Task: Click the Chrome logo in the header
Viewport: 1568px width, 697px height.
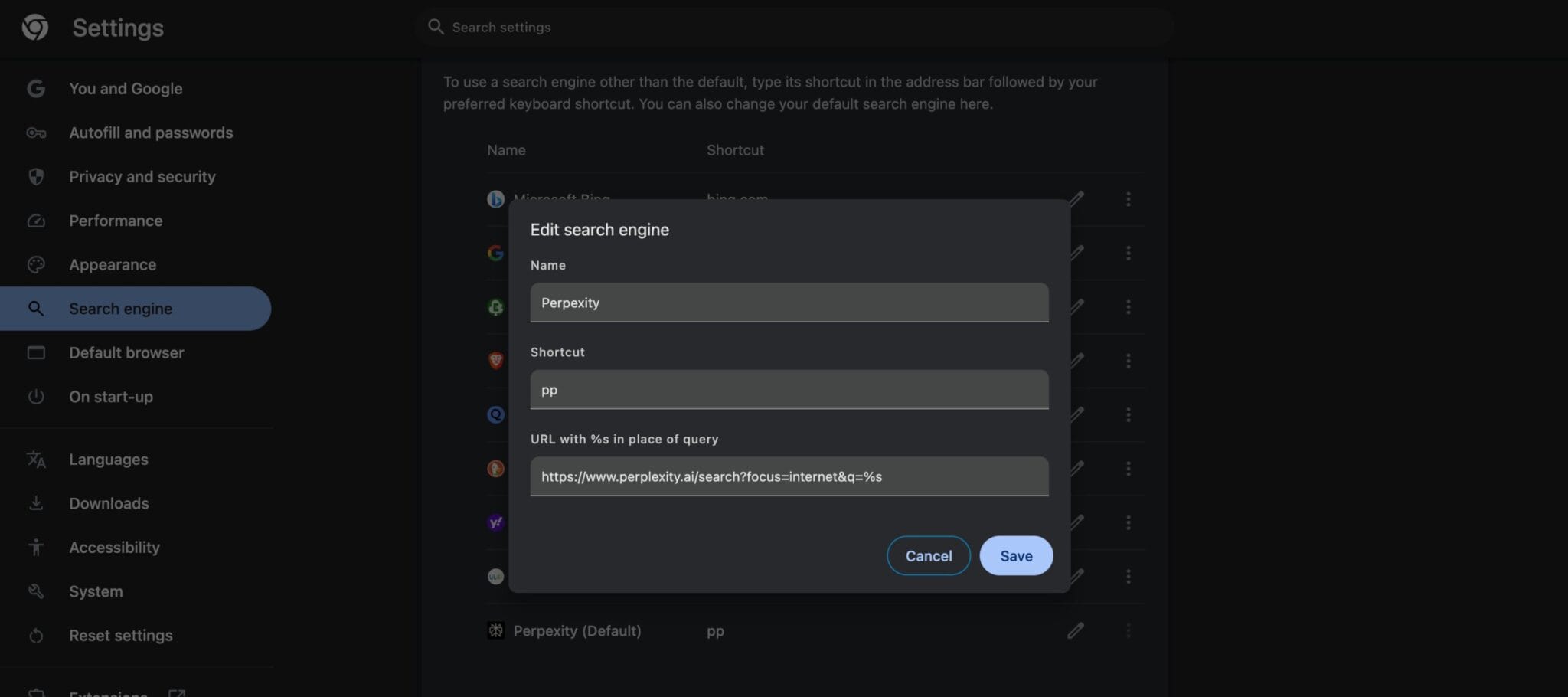Action: (35, 27)
